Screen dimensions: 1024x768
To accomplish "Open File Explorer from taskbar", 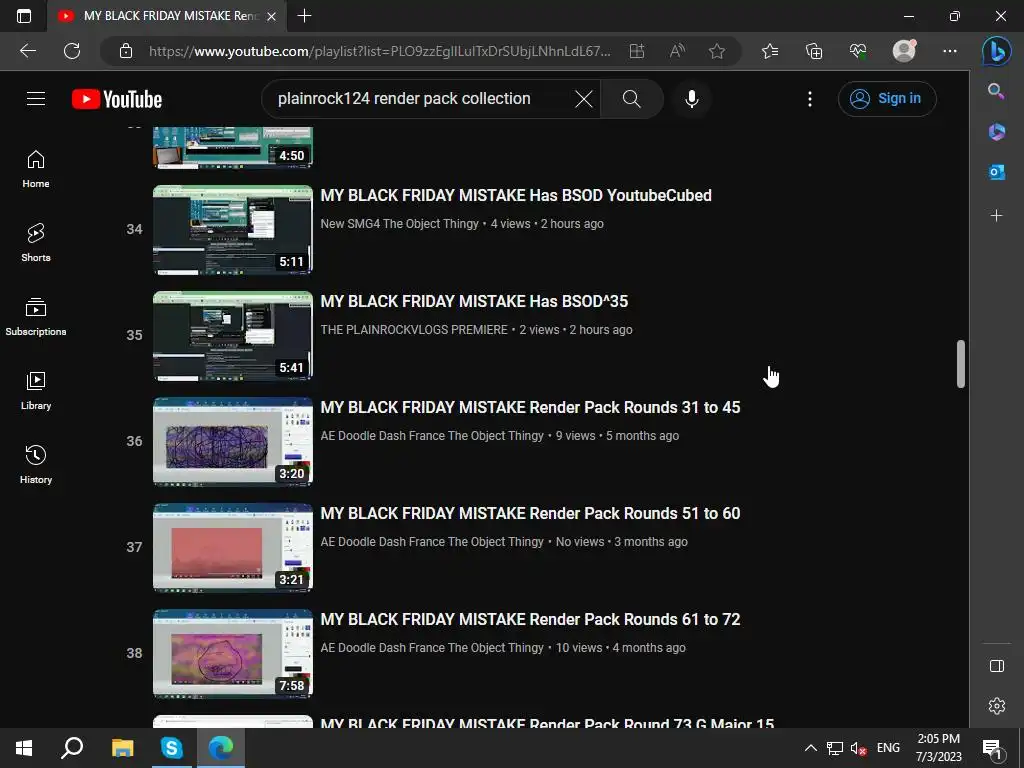I will [x=122, y=748].
